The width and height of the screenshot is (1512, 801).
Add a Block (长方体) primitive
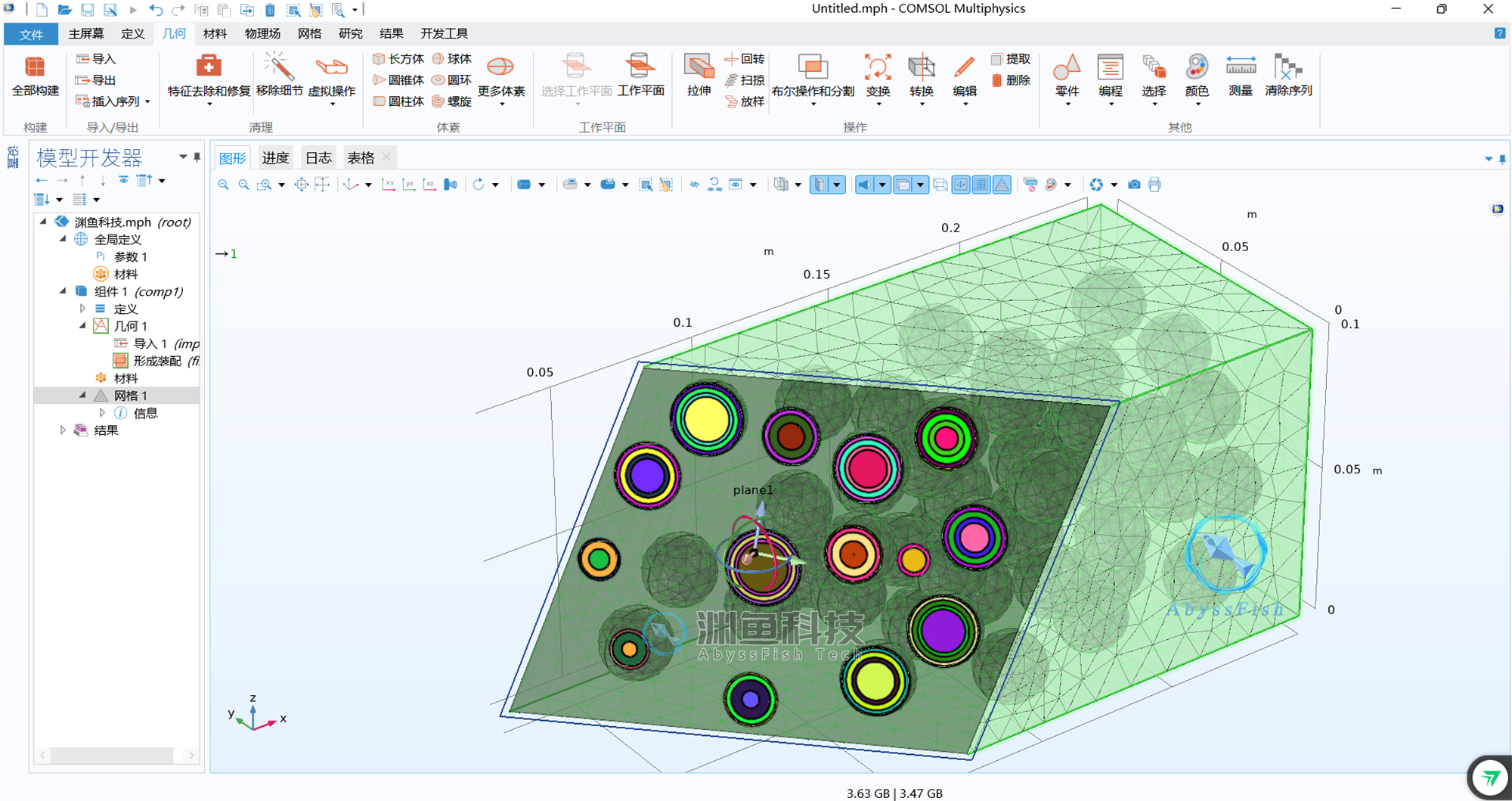point(398,59)
